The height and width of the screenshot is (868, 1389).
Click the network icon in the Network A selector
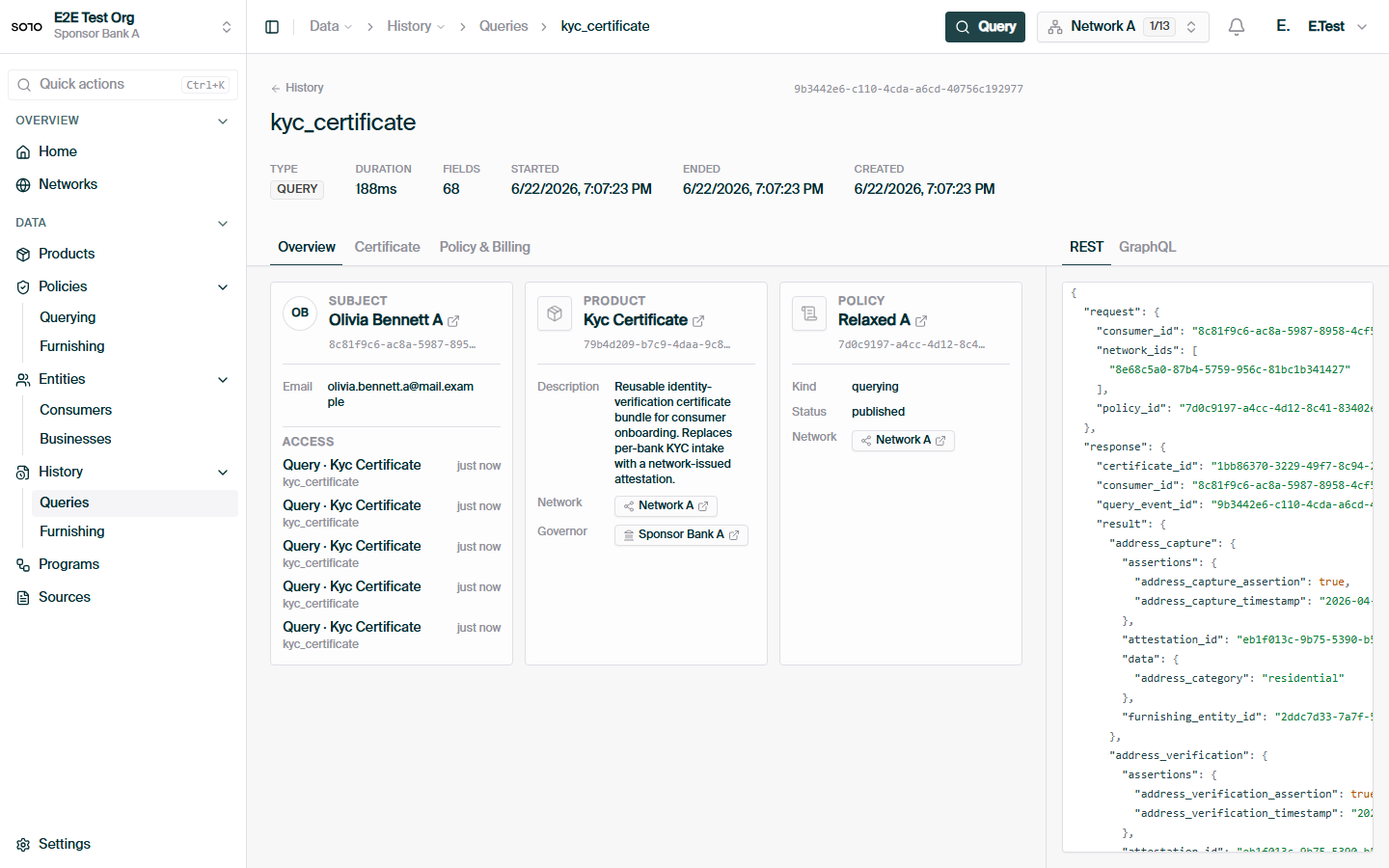(x=1055, y=27)
